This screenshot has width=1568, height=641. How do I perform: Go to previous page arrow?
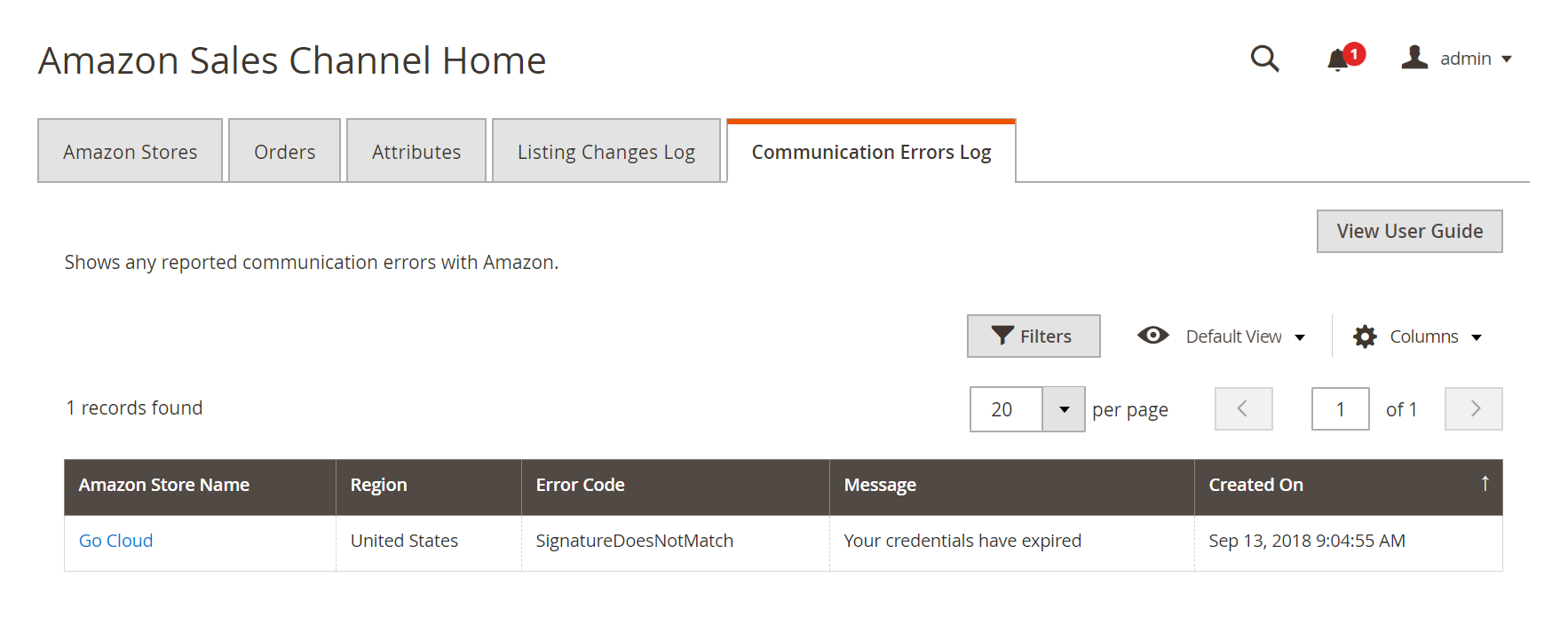(x=1244, y=408)
